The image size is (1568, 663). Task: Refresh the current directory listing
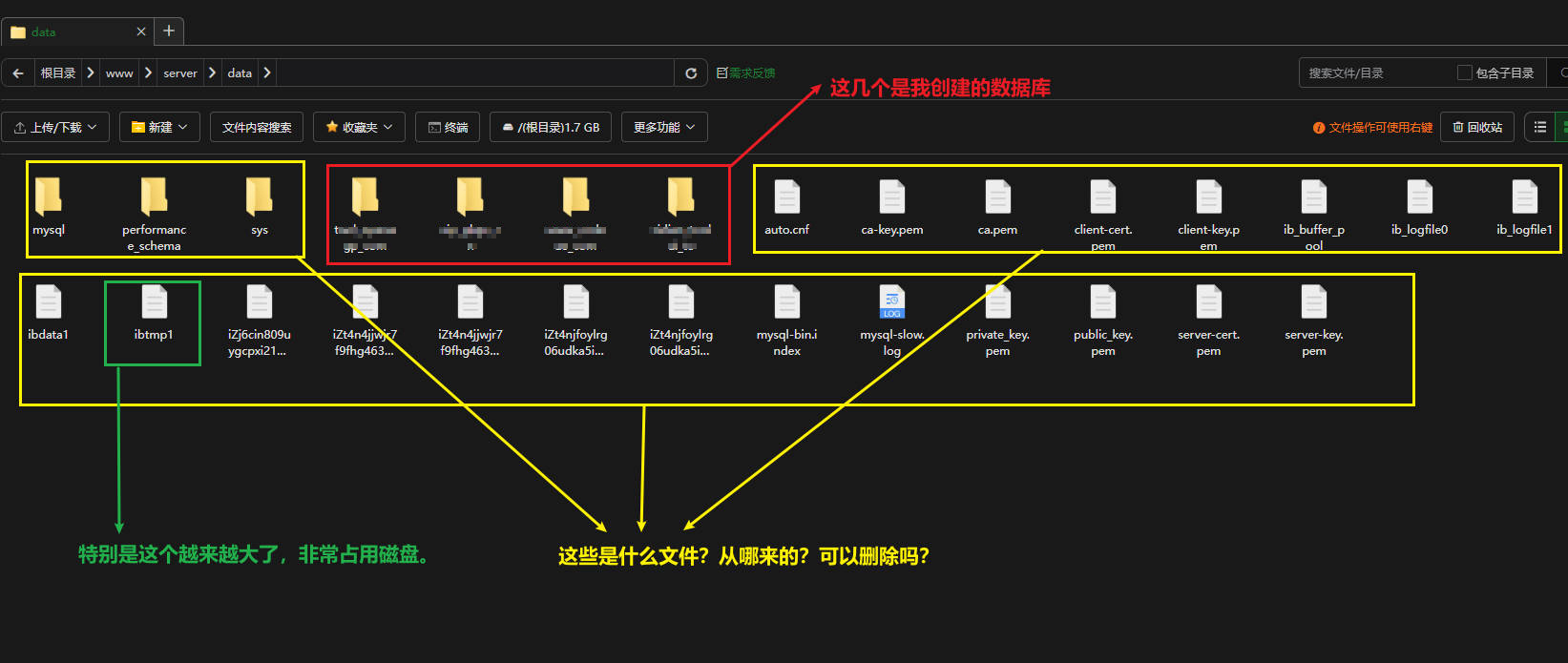(691, 73)
